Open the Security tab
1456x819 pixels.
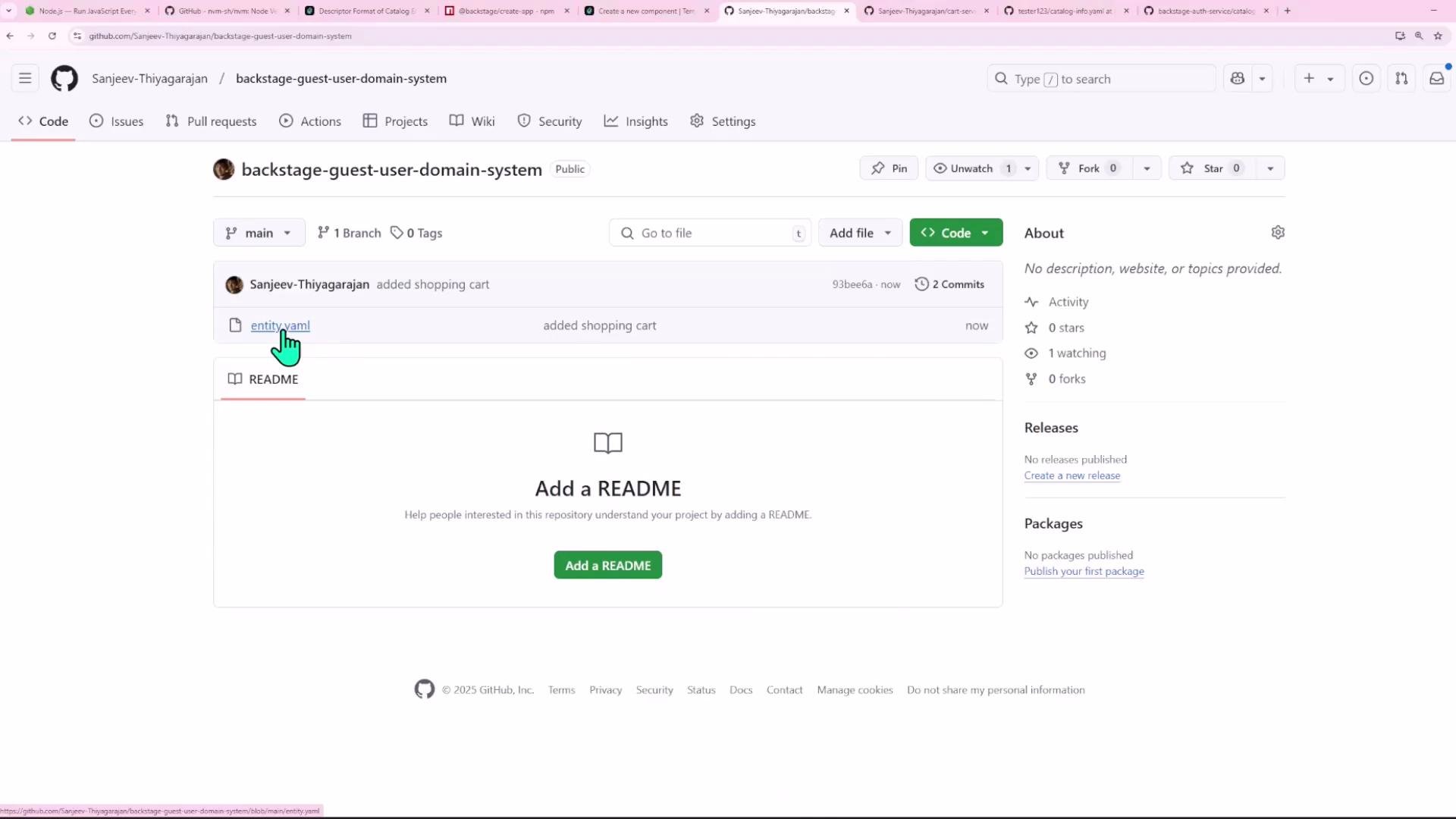point(550,121)
